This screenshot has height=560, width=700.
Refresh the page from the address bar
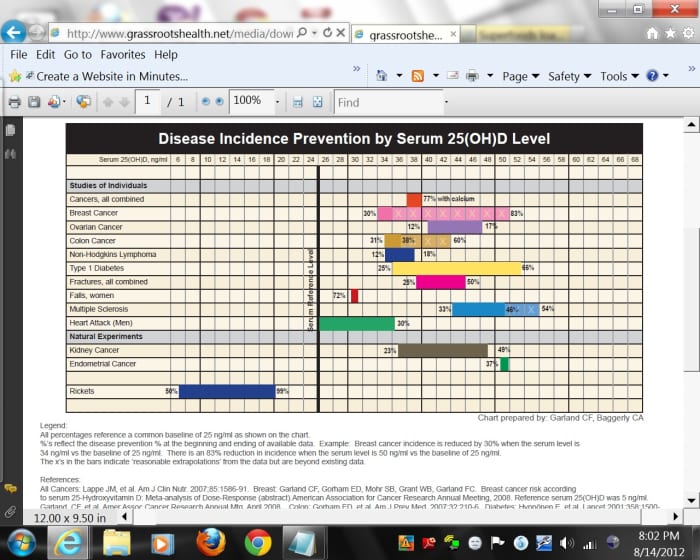tap(328, 33)
